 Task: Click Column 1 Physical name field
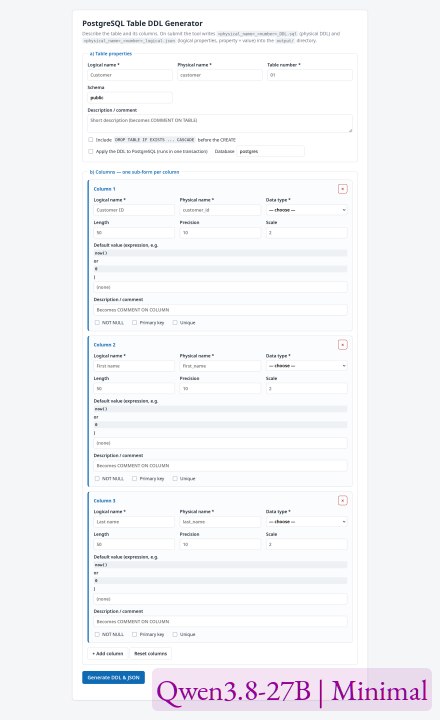point(220,210)
